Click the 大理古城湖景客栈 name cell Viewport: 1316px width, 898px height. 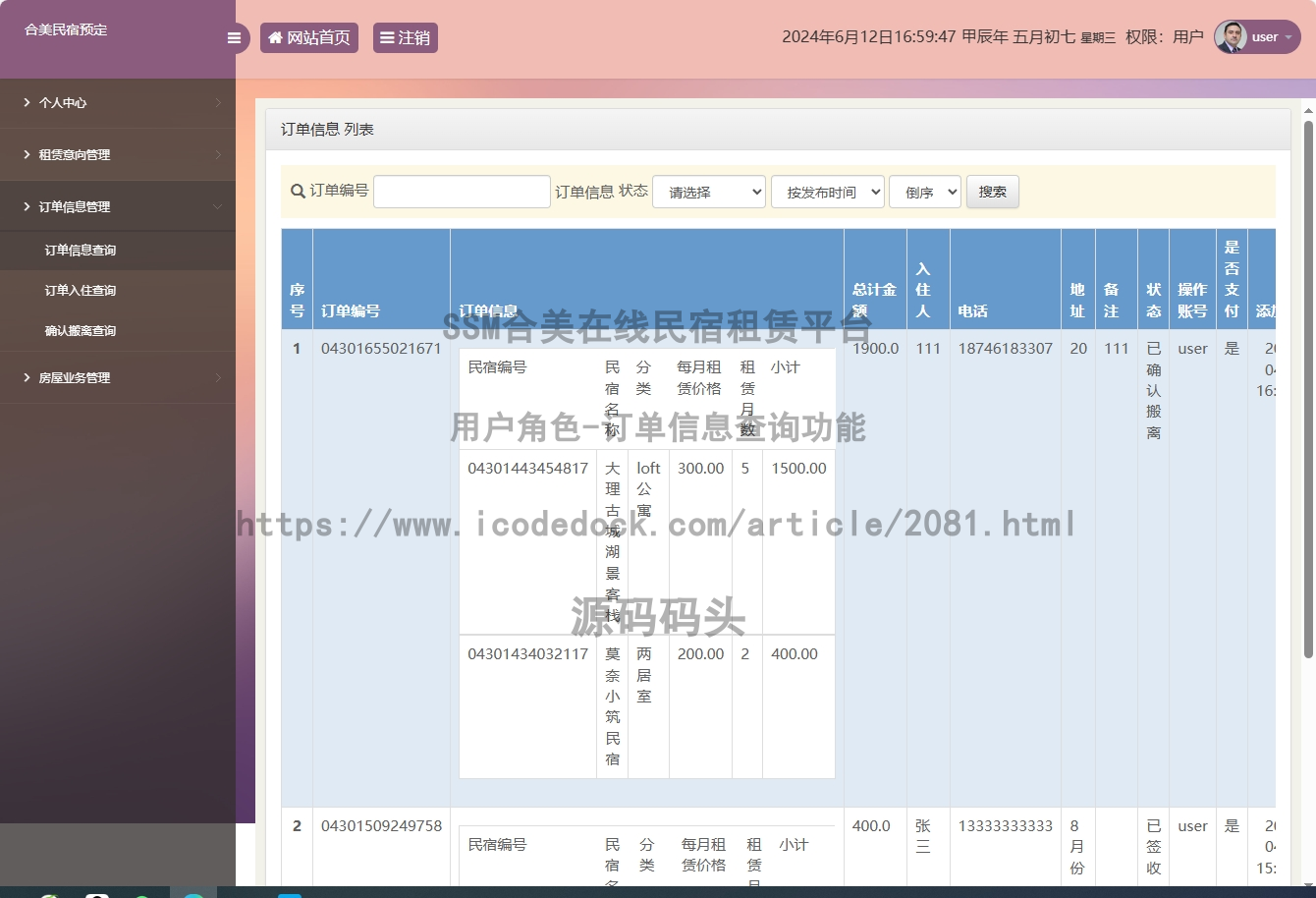(613, 541)
